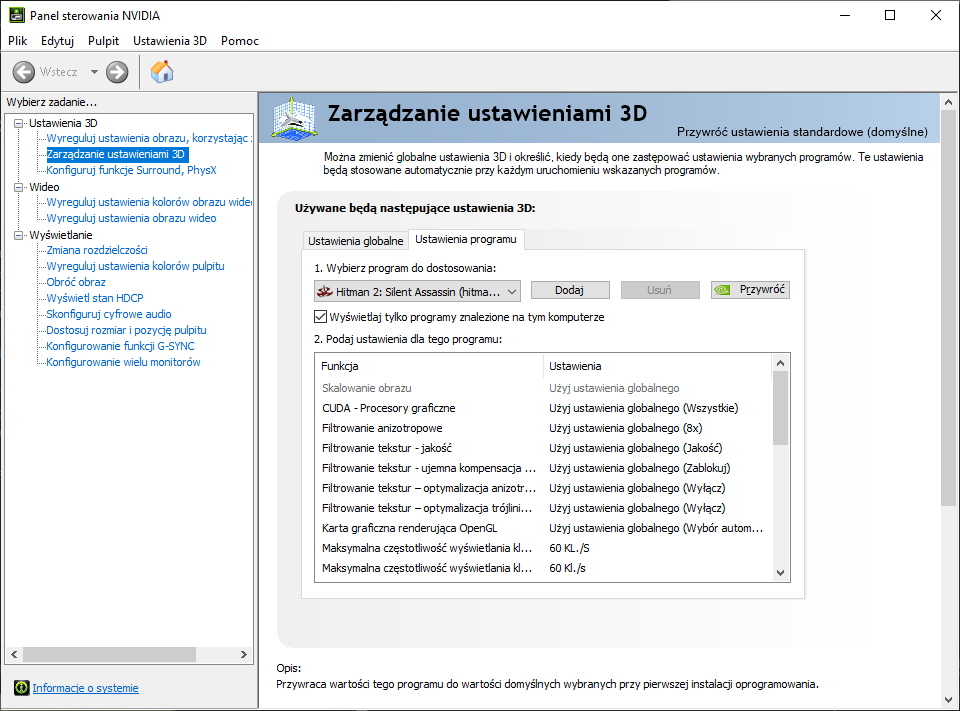Switch to Ustawienia globalne tab
This screenshot has width=960, height=711.
click(x=356, y=241)
